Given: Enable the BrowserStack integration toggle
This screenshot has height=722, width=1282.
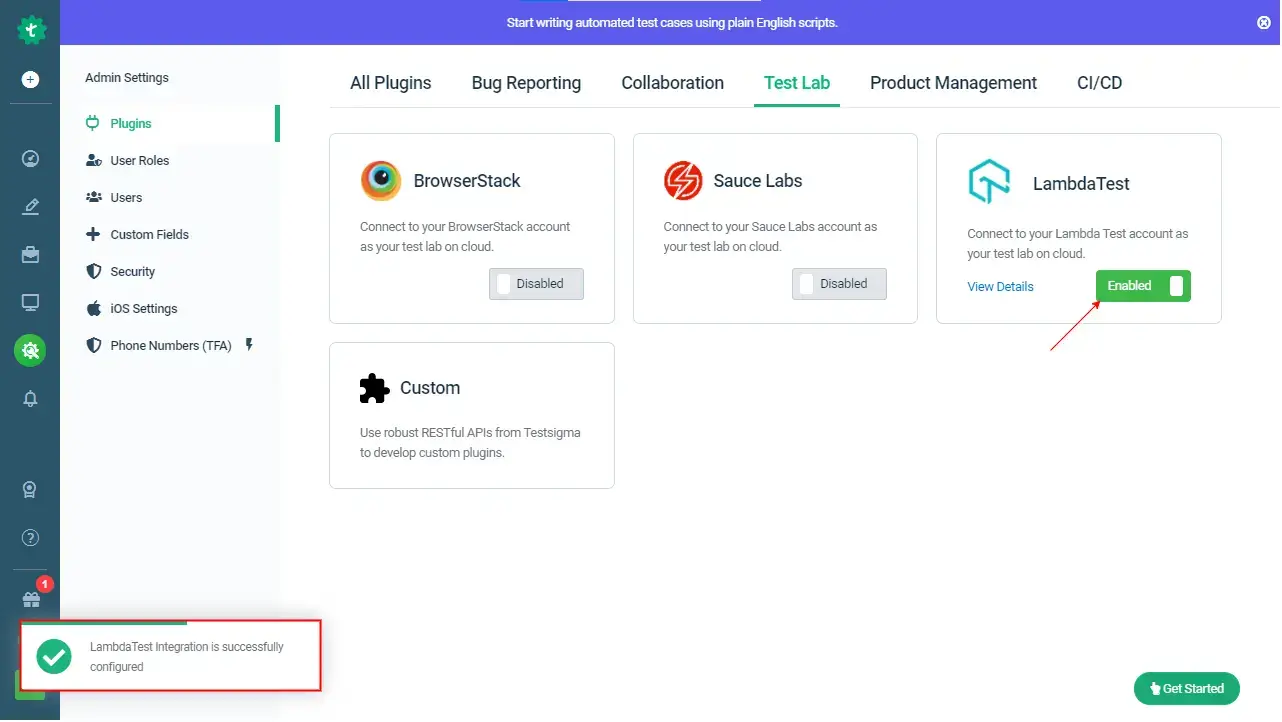Looking at the screenshot, I should click(536, 284).
